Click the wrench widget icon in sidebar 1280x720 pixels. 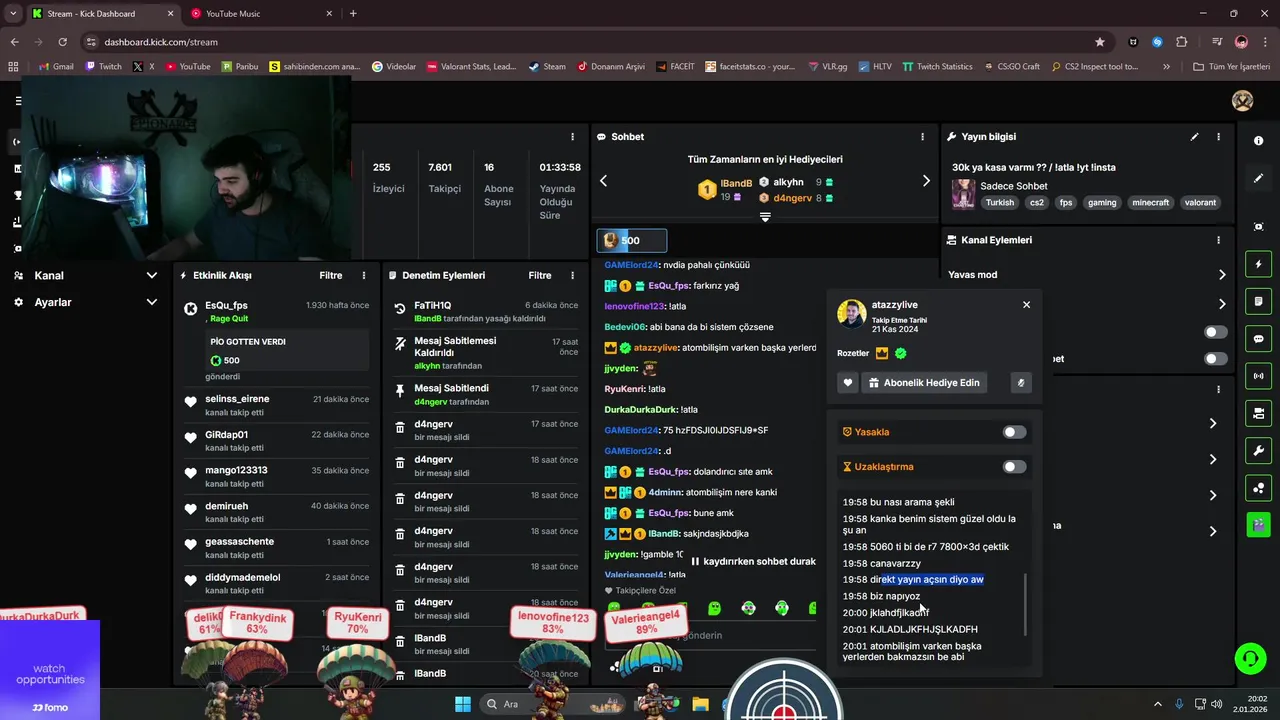(x=1258, y=450)
